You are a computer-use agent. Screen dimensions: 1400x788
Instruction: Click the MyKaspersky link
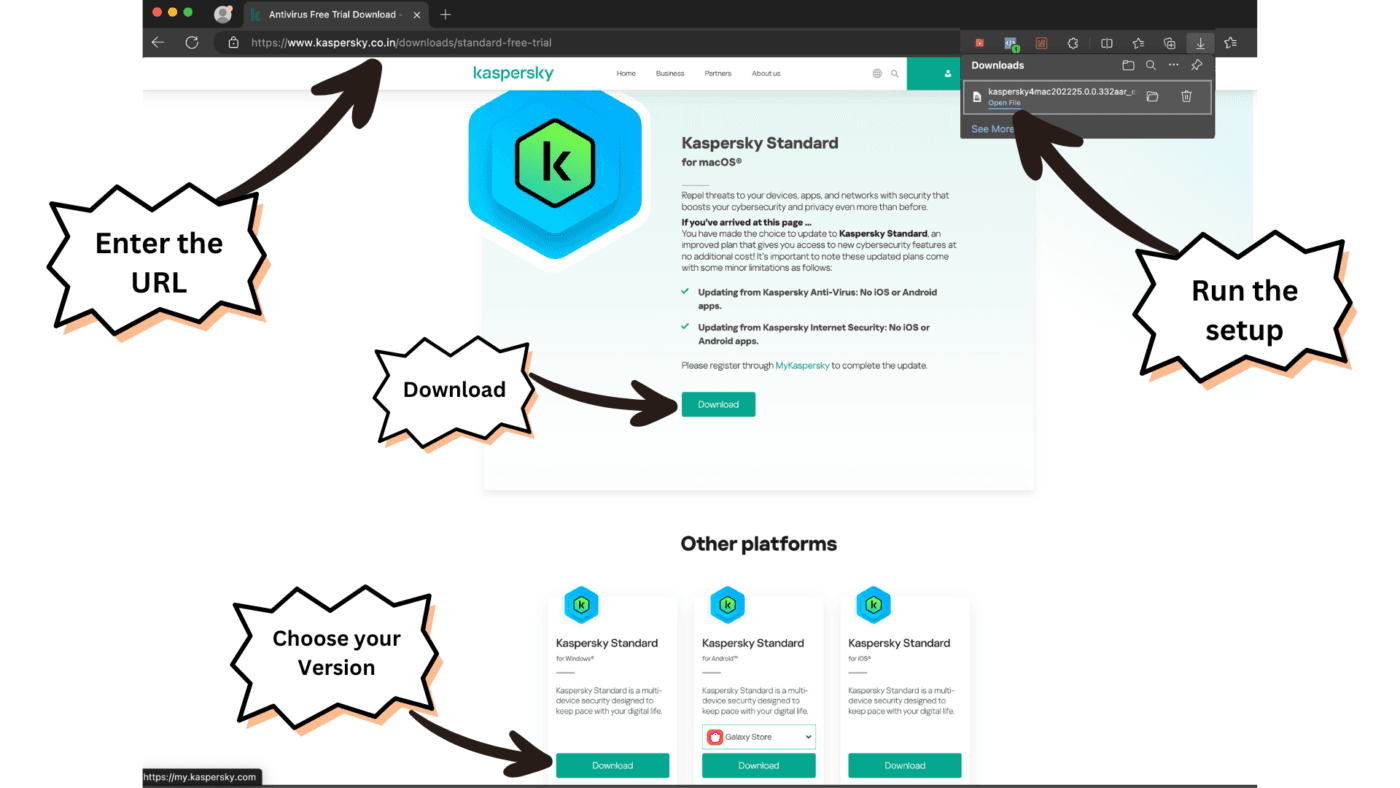pos(802,366)
